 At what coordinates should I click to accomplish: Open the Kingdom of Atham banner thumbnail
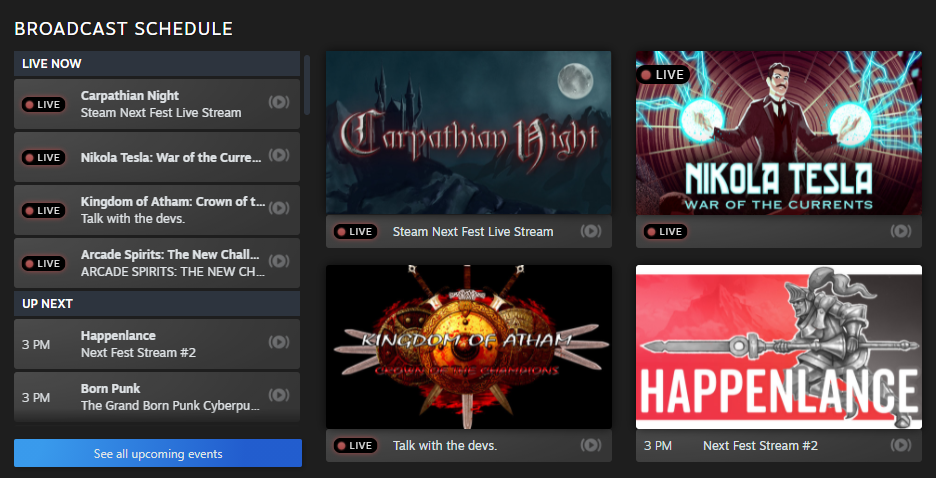[x=468, y=346]
